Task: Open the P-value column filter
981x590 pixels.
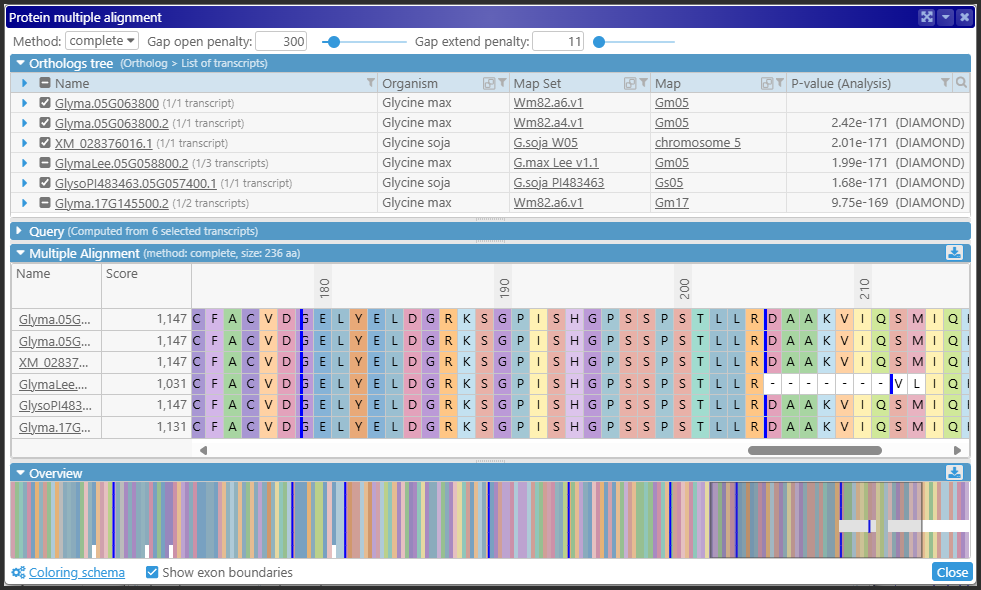Action: click(945, 83)
